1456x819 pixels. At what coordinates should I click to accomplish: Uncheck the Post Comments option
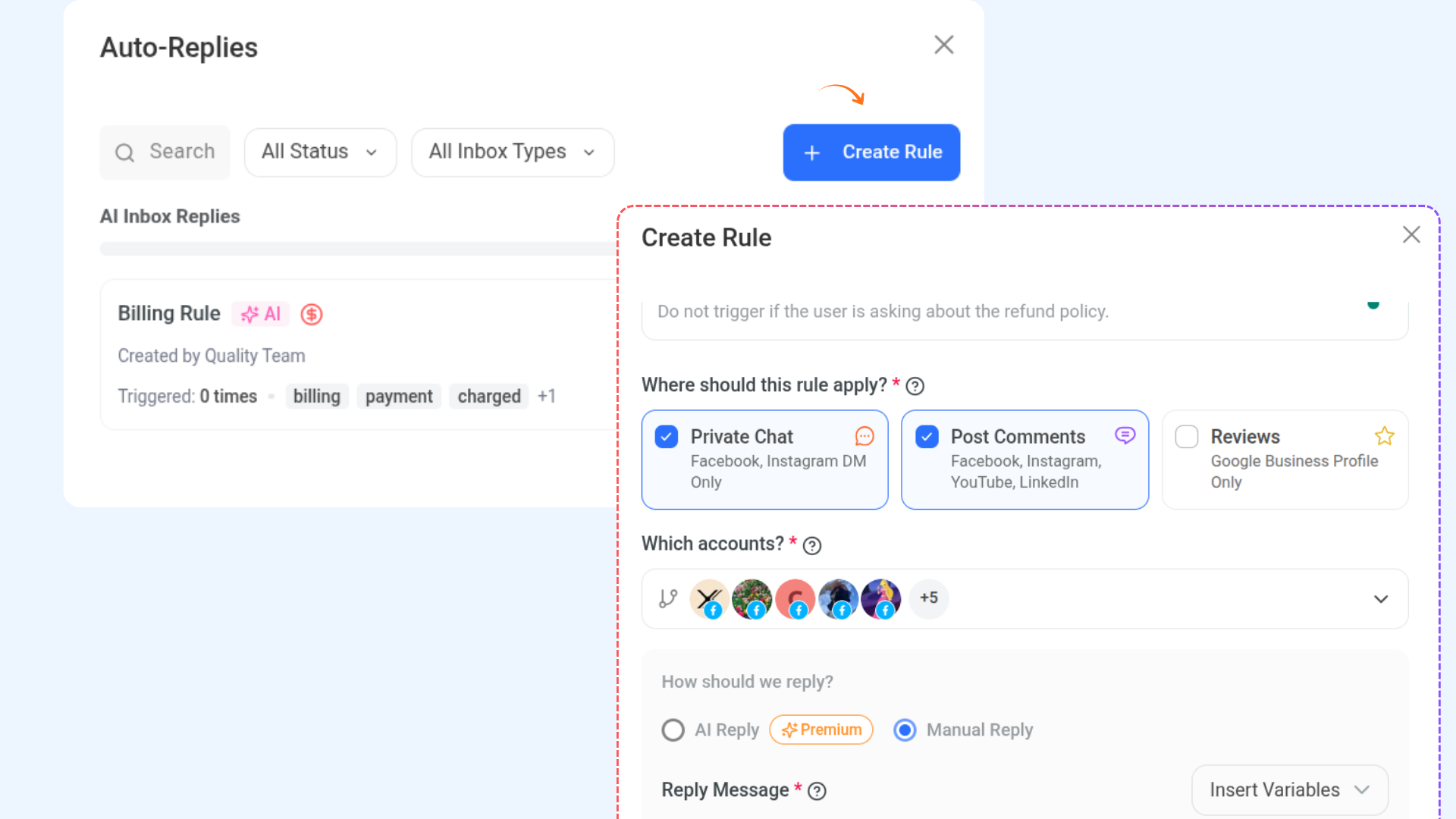[x=927, y=436]
